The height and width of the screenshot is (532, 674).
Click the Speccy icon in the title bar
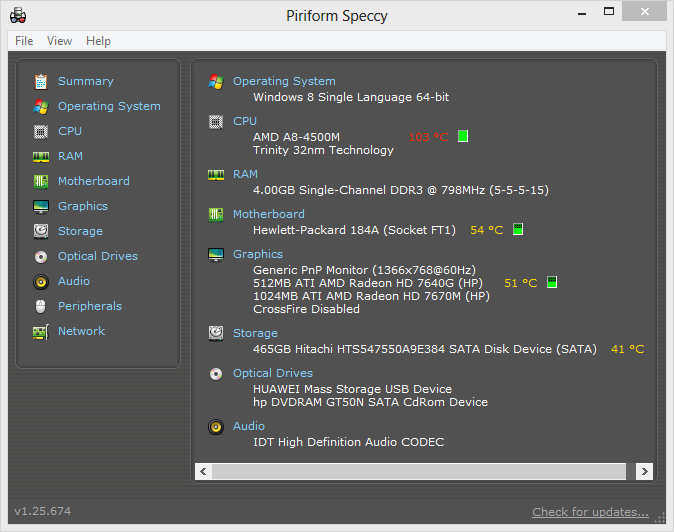point(18,15)
